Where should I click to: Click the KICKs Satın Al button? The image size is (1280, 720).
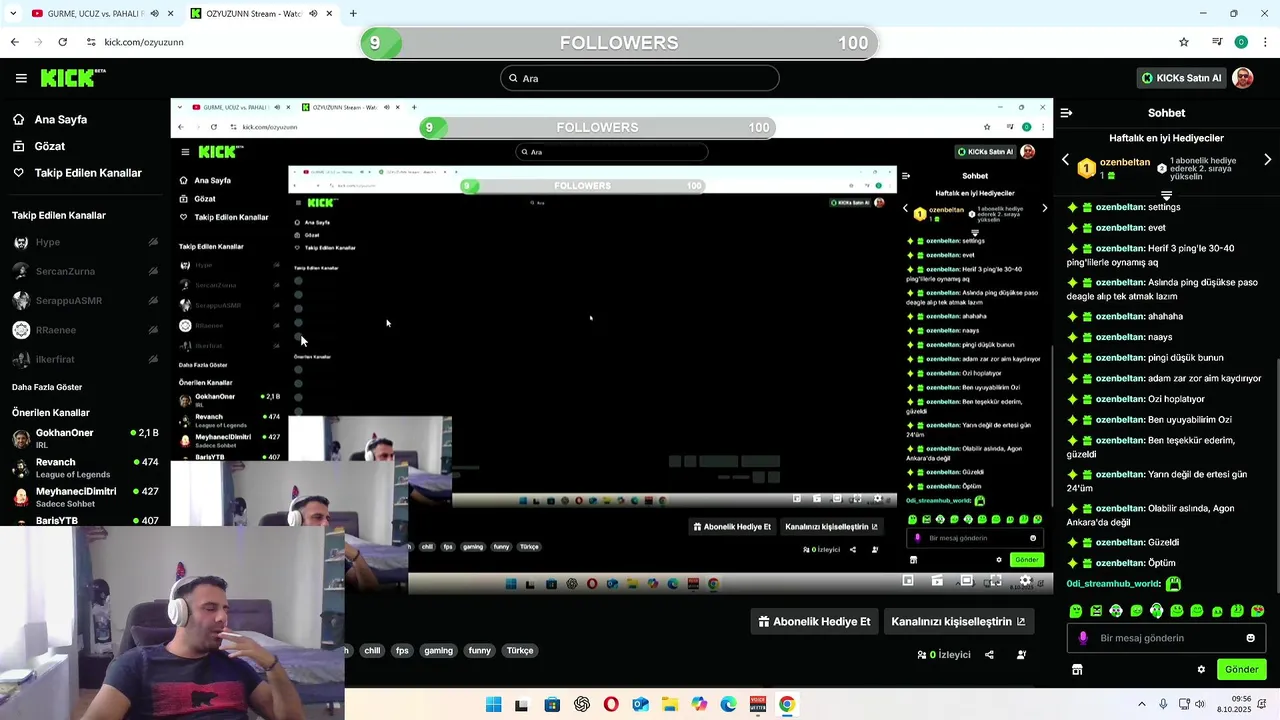coord(1182,78)
